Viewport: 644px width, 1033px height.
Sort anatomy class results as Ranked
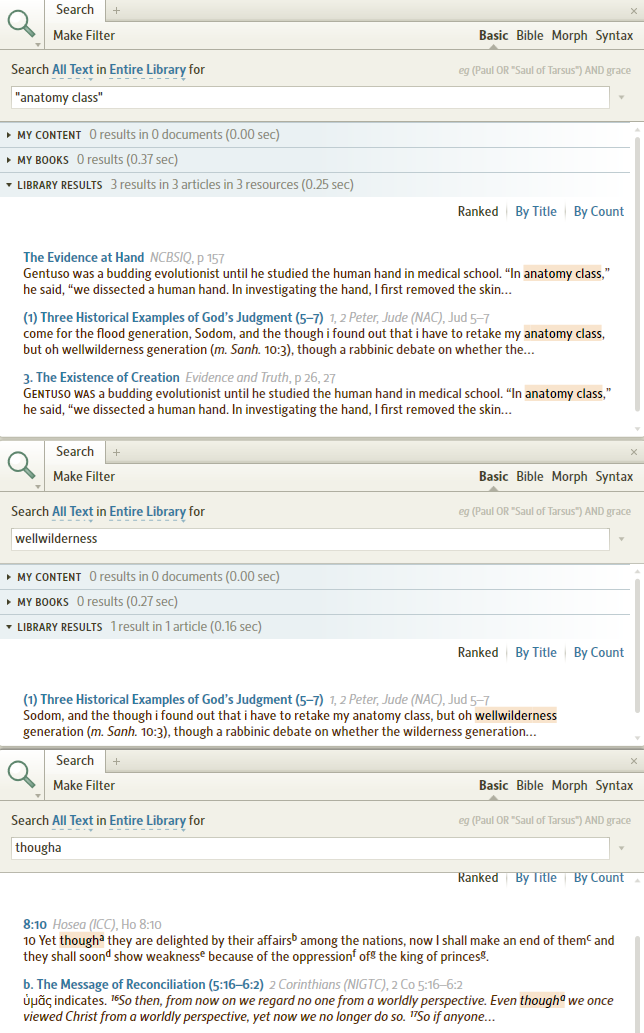click(477, 211)
